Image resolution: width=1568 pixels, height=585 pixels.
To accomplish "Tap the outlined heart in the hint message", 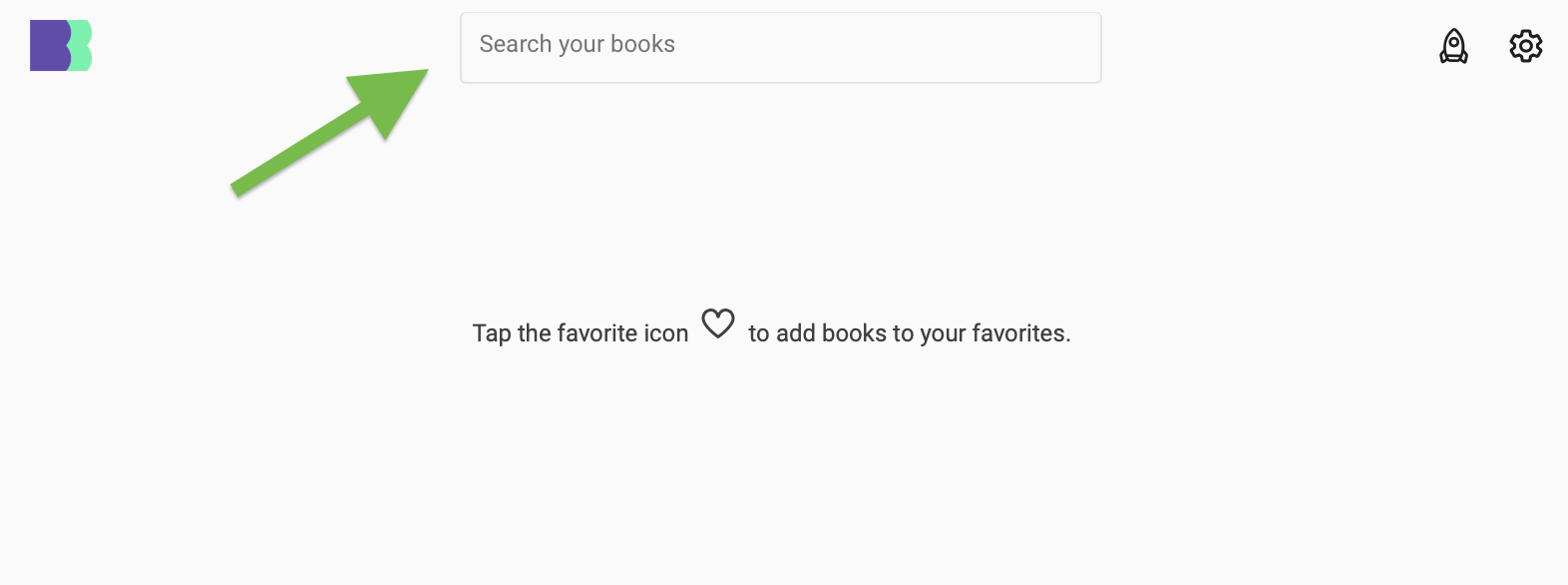I will point(718,323).
